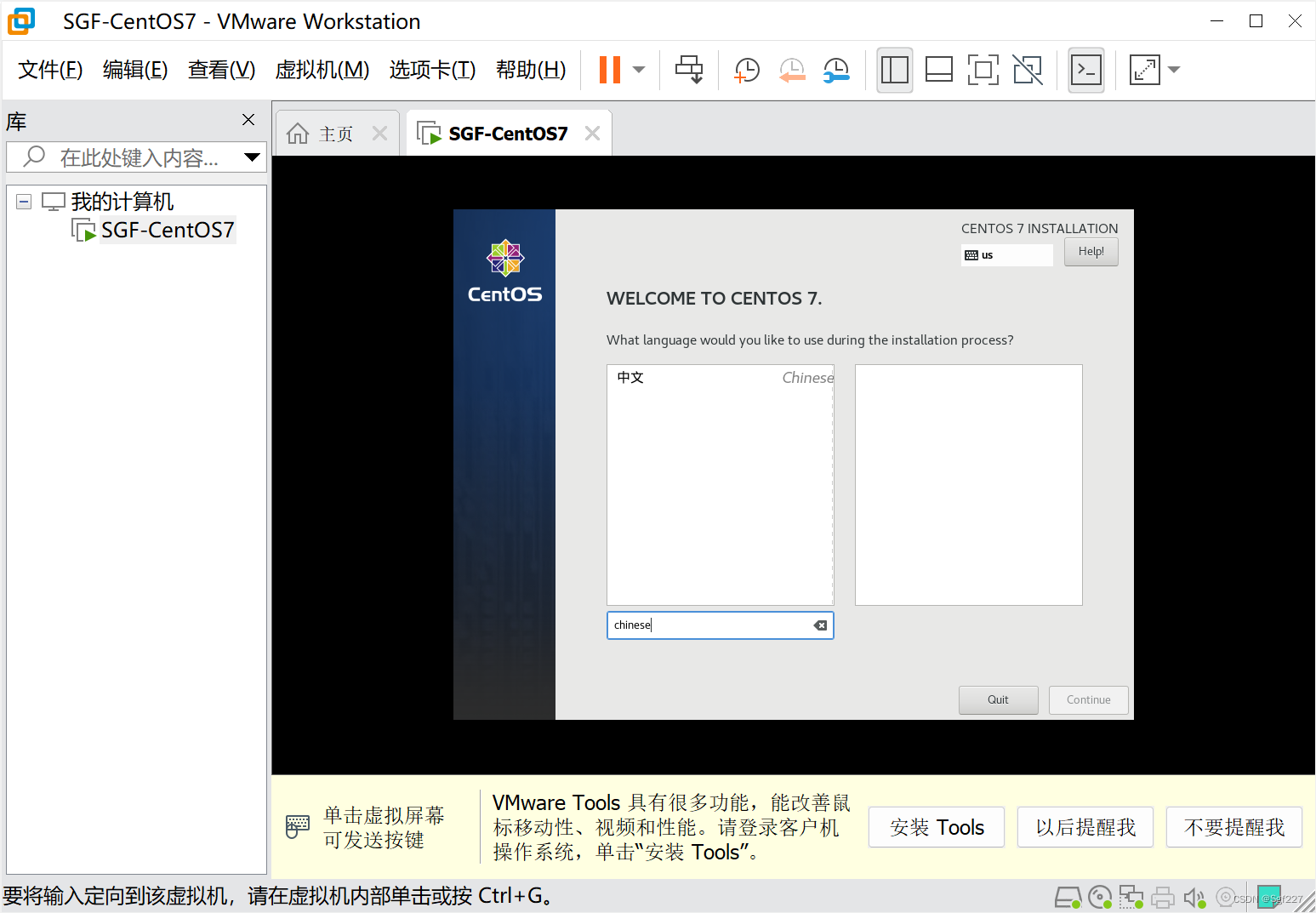Open the 查看(V) menu
Screen dimensions: 1316x913
point(221,70)
